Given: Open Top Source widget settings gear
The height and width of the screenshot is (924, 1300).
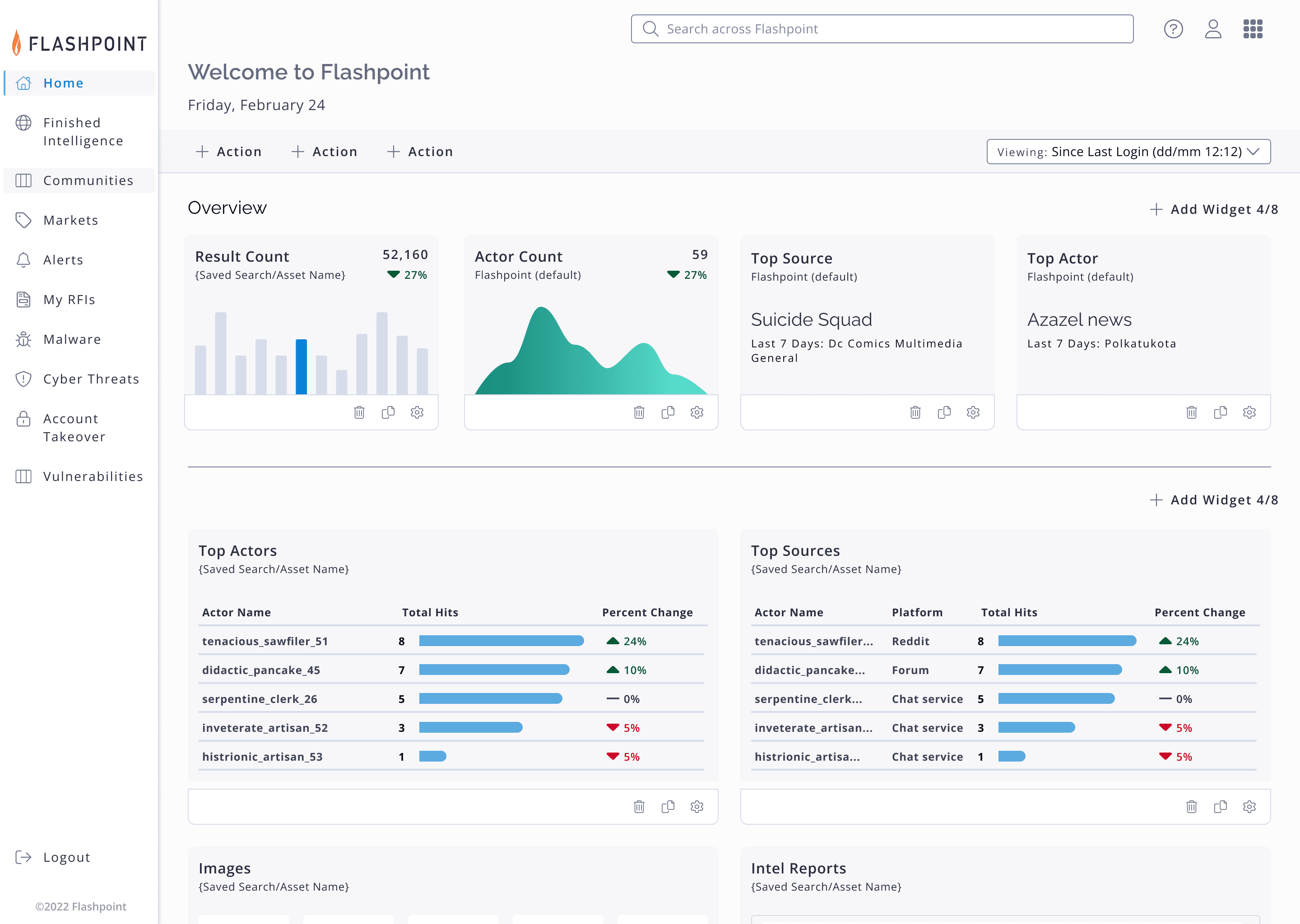Looking at the screenshot, I should (973, 412).
